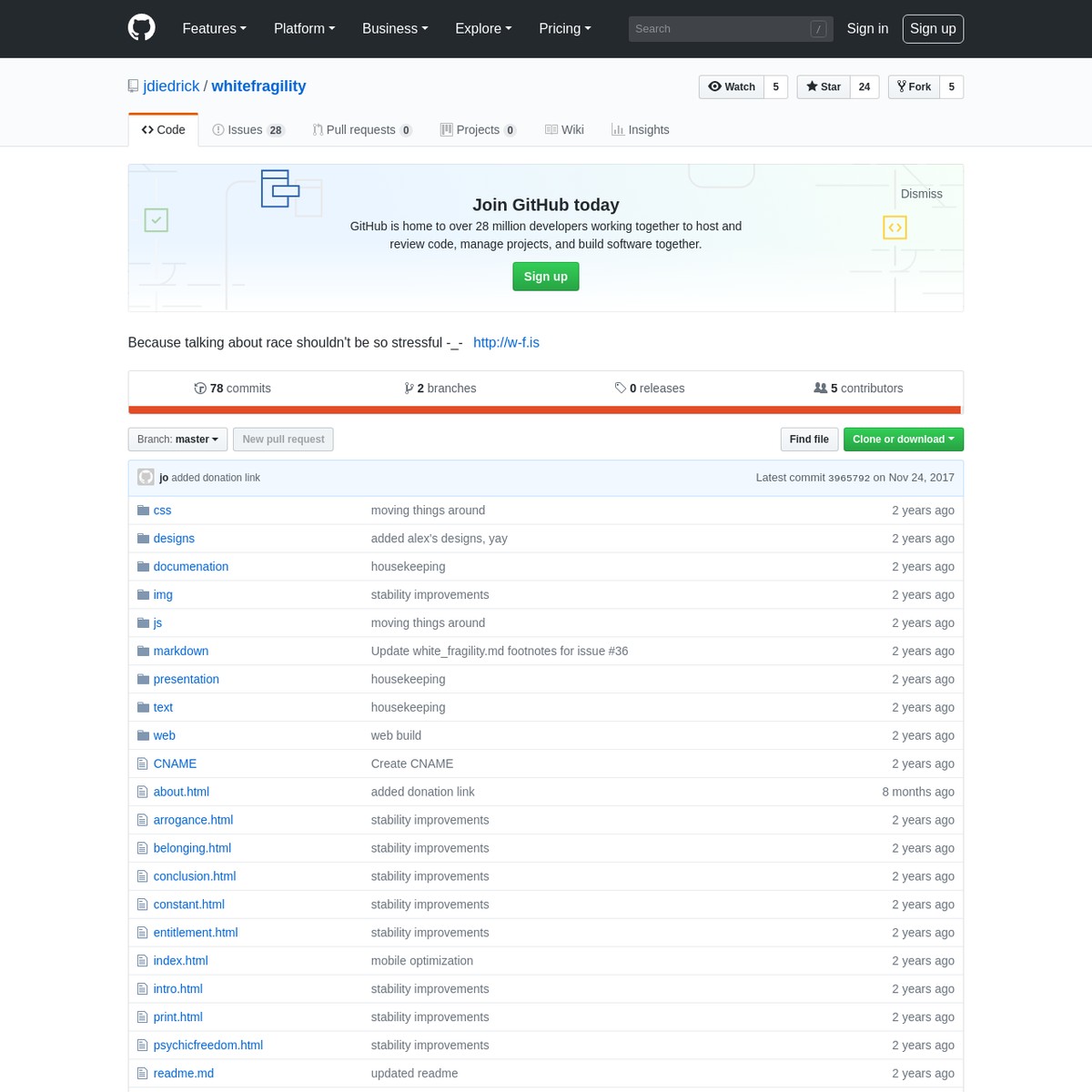Expand the Clone or download dropdown
This screenshot has width=1092, height=1092.
click(x=904, y=440)
